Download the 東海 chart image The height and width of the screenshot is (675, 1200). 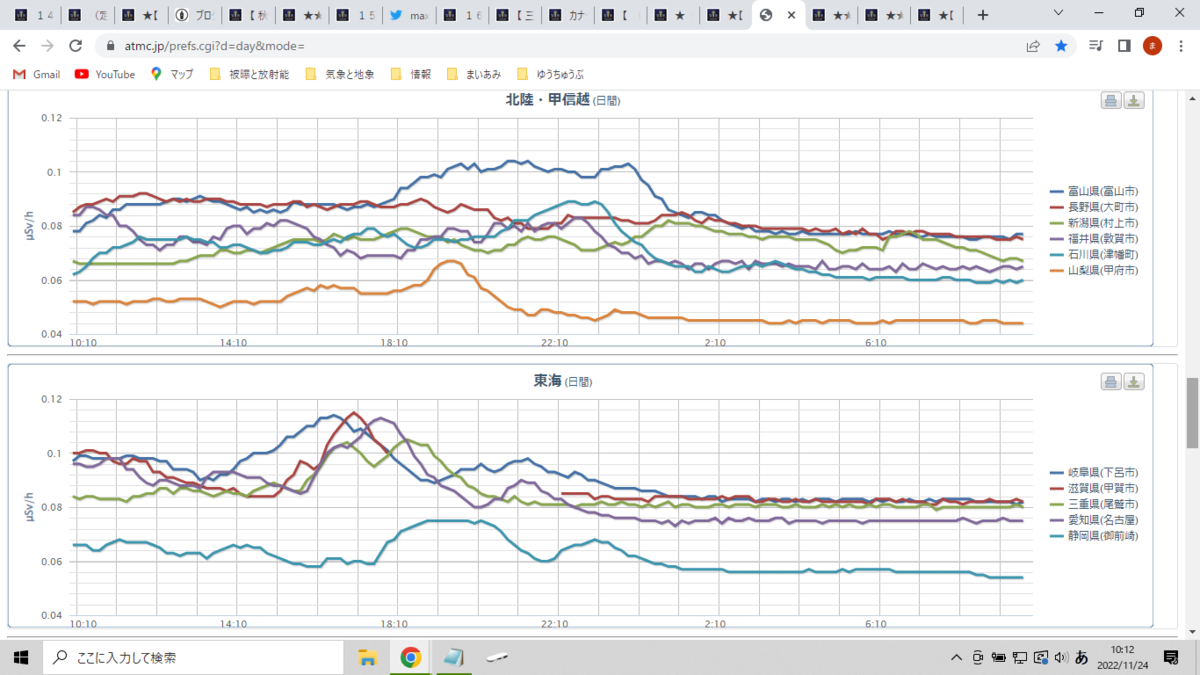coord(1134,381)
